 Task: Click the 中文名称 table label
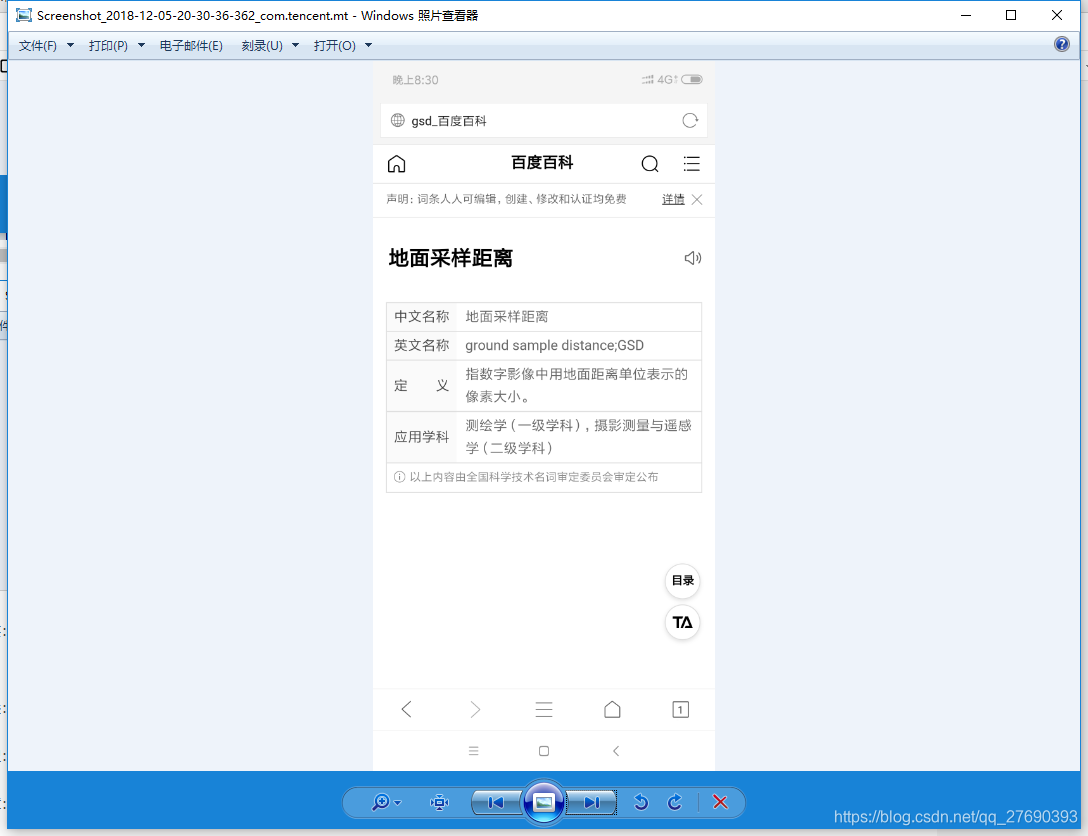pyautogui.click(x=422, y=316)
